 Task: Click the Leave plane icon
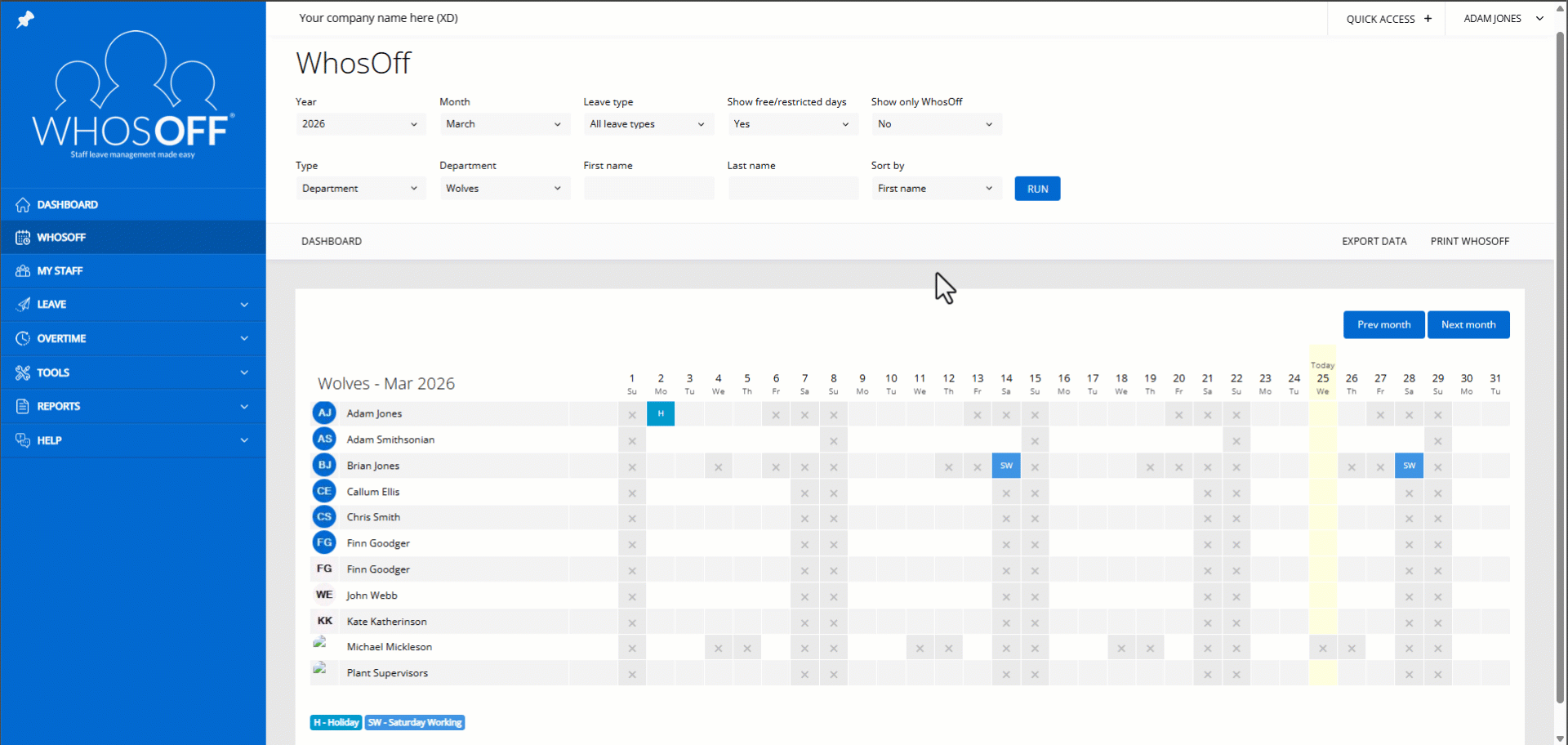[x=23, y=305]
